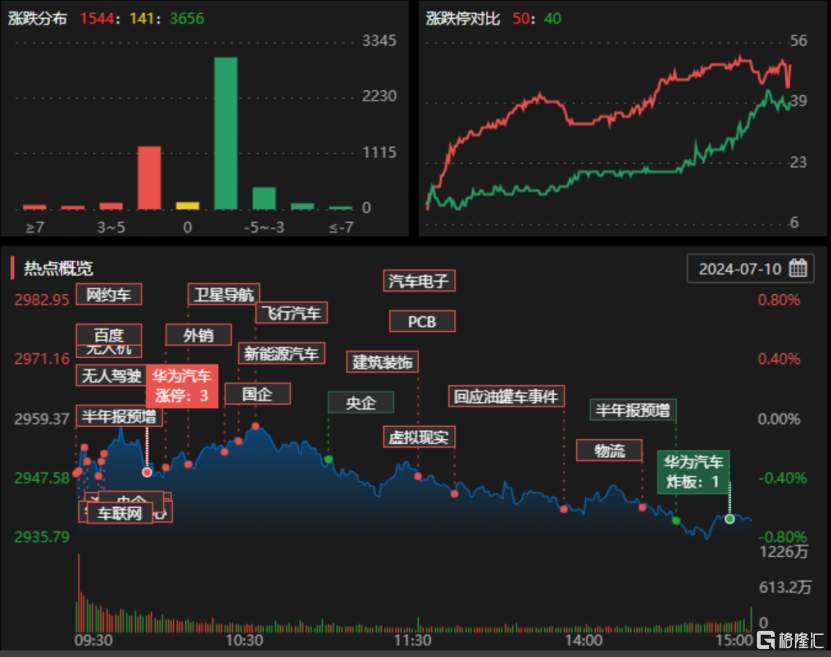Click the 10:30 time axis label
This screenshot has height=657, width=831.
point(244,640)
